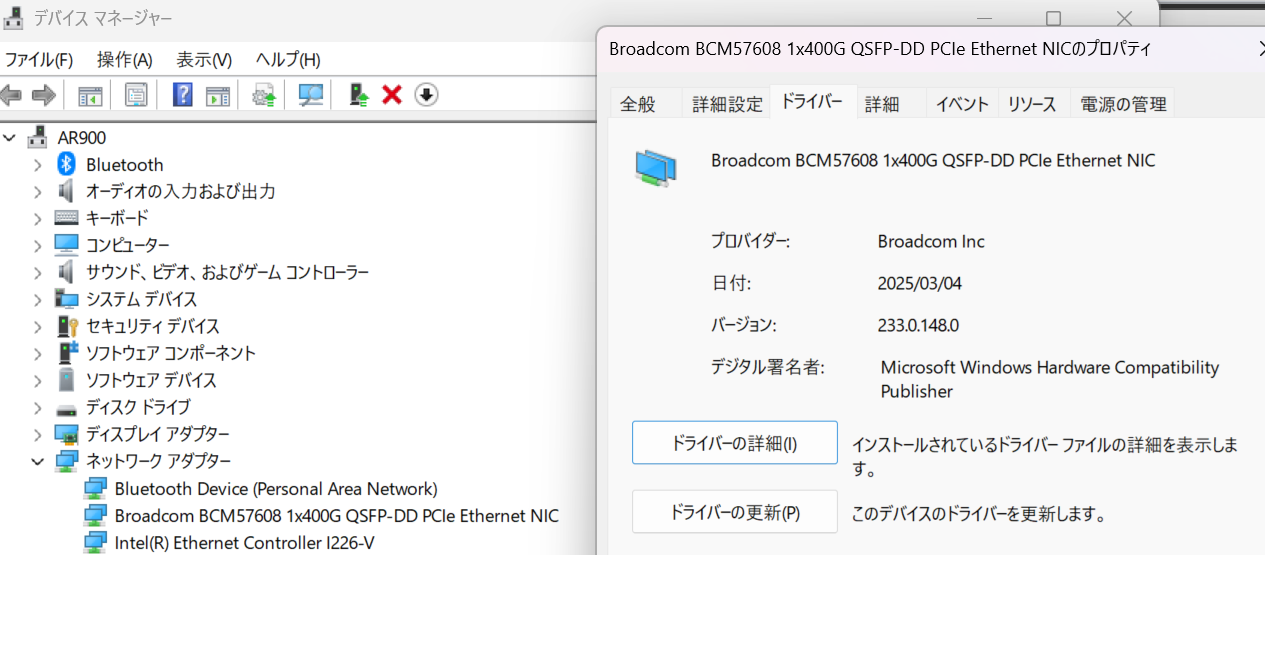Click the monitor icon beside コンピューター
This screenshot has height=648, width=1265.
pyautogui.click(x=66, y=245)
